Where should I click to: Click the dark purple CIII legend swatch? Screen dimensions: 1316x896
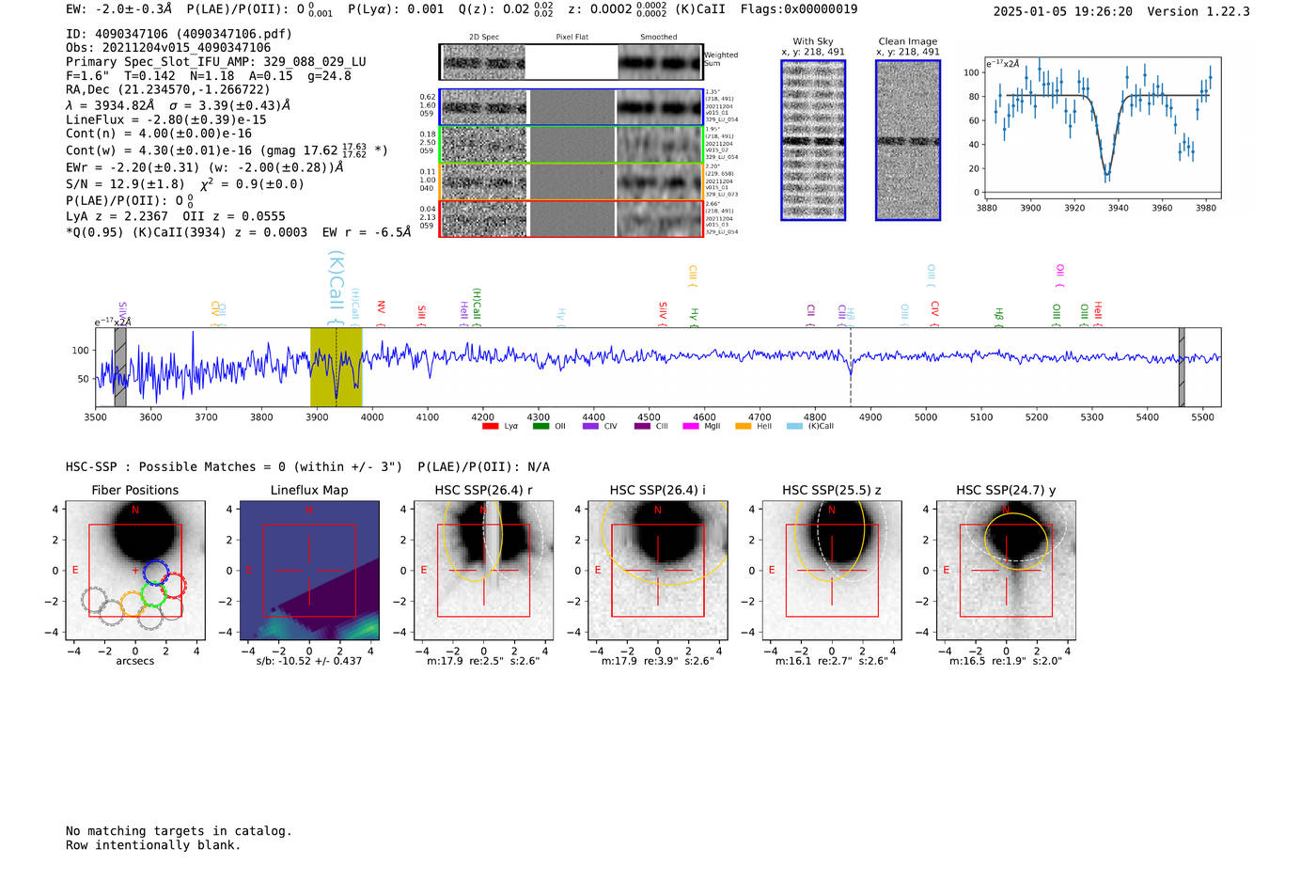tap(642, 426)
